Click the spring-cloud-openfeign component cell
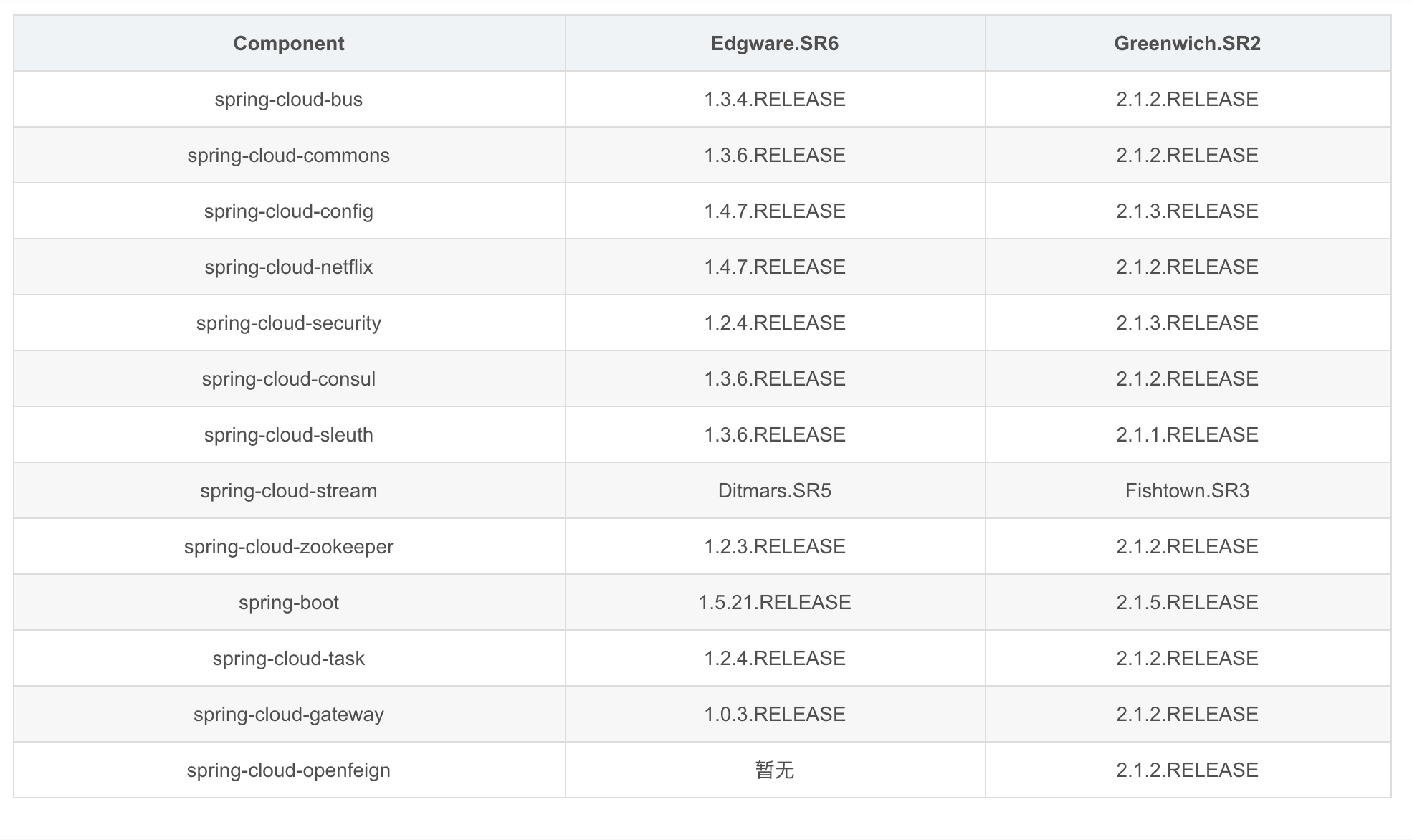This screenshot has height=840, width=1412. (289, 770)
